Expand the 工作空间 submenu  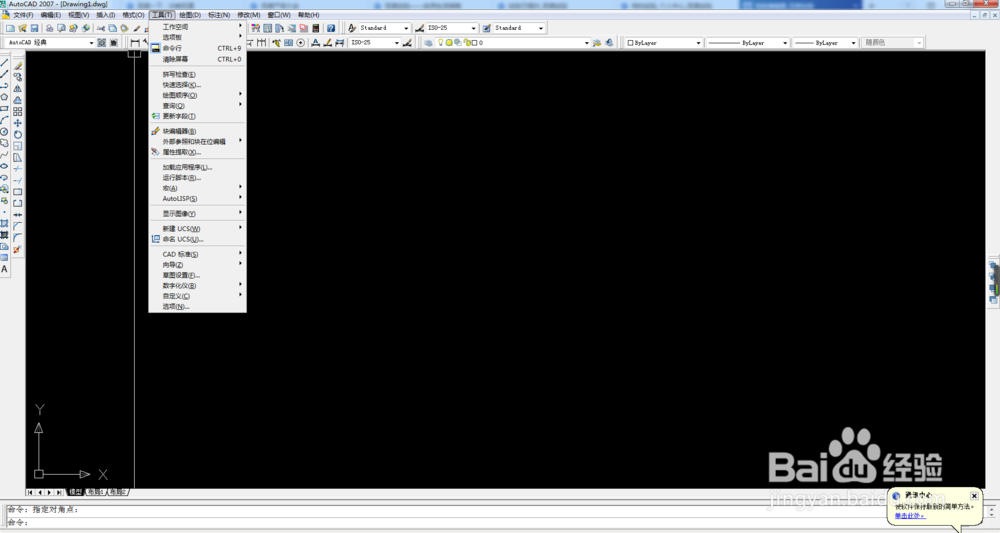[197, 27]
